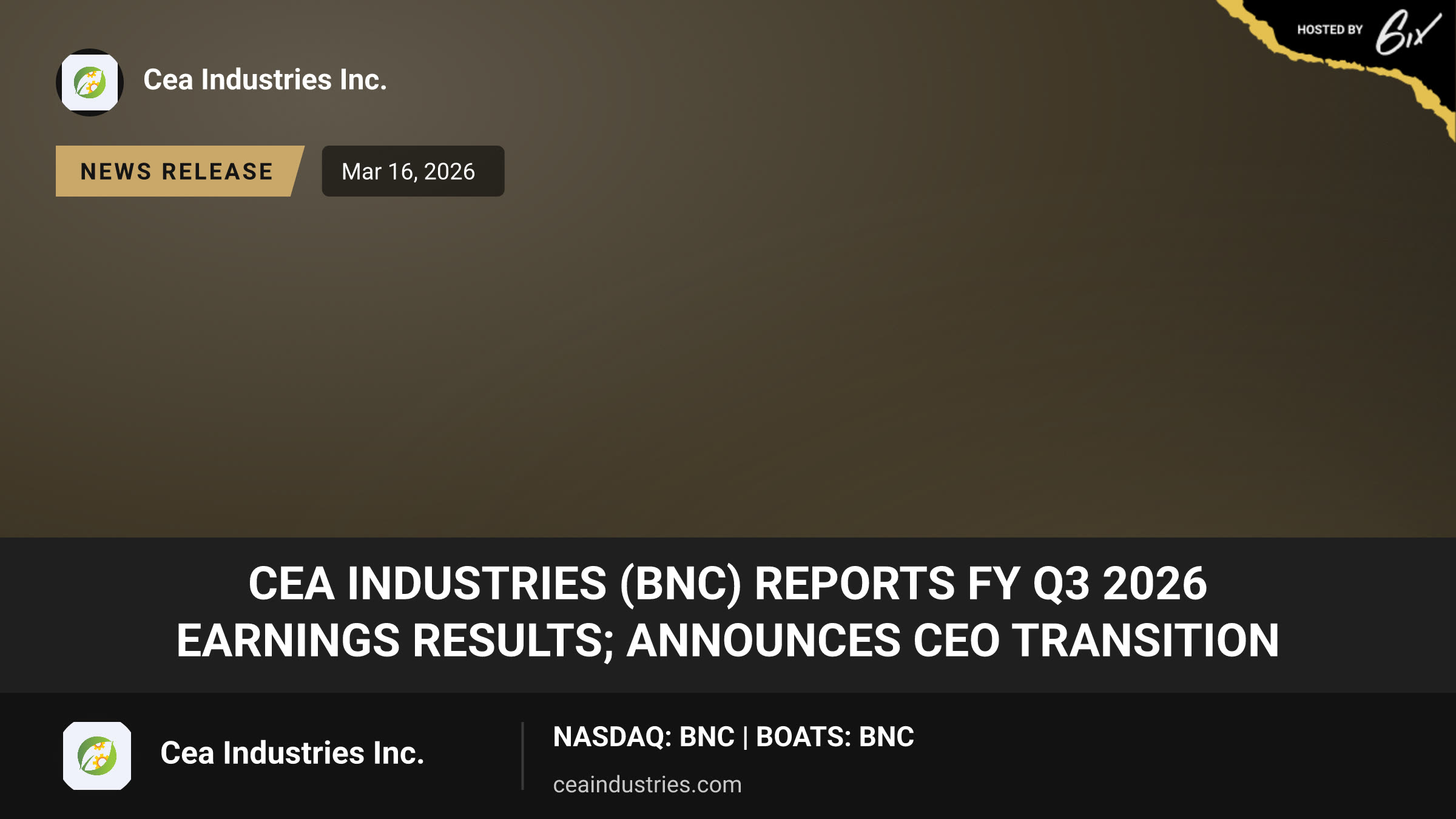
Task: Open the ceaindustries.com link
Action: 647,784
